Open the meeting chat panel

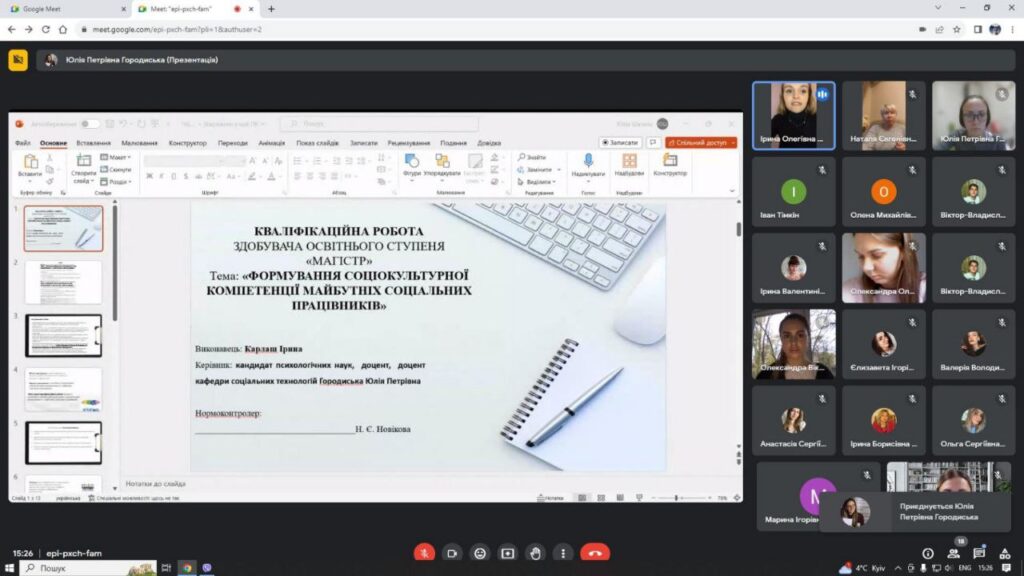pos(979,553)
